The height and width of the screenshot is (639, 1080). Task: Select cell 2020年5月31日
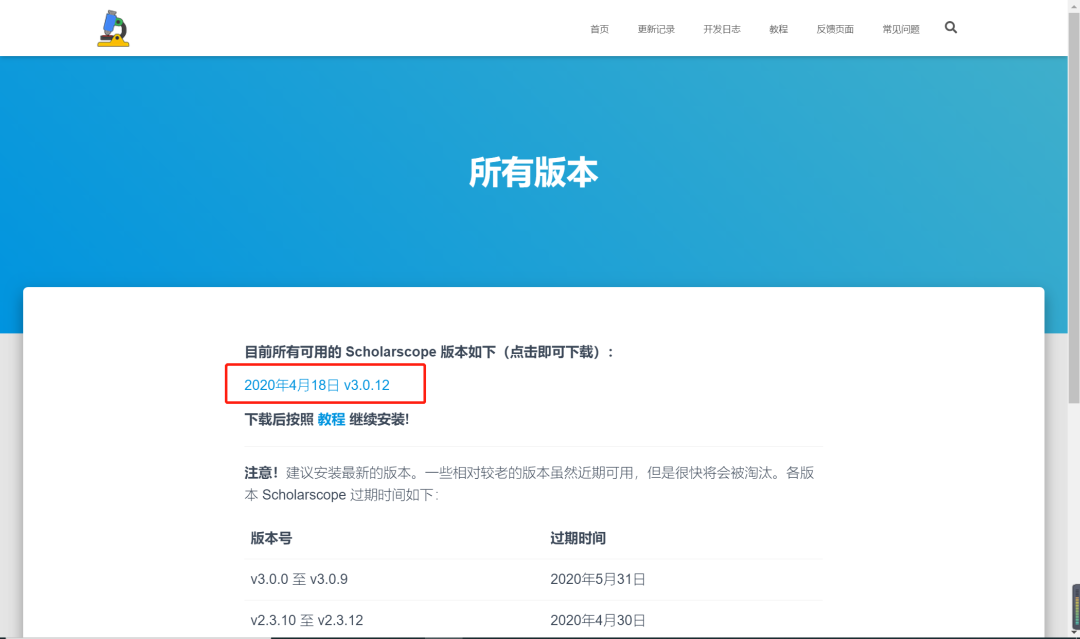[598, 579]
